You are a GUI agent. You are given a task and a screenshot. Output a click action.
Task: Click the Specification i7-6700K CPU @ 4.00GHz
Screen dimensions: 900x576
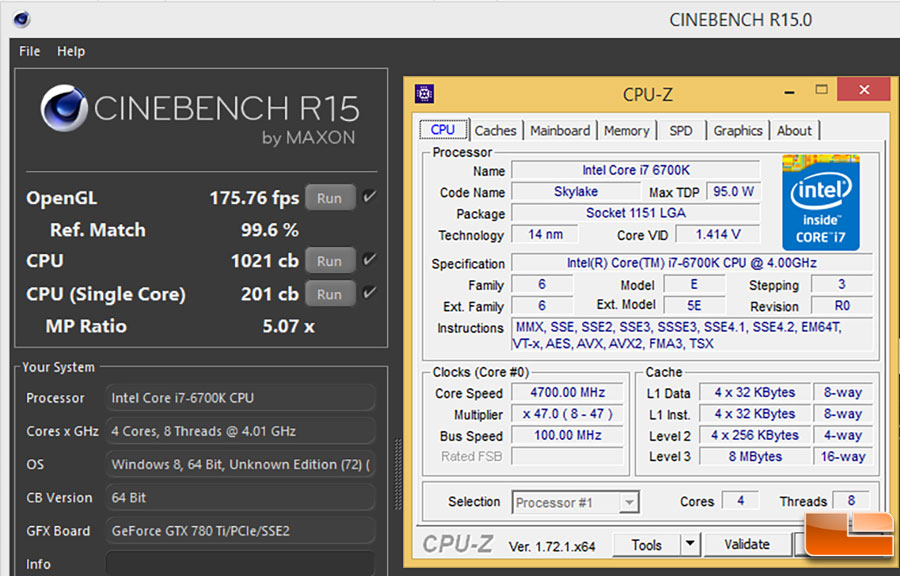(x=692, y=263)
